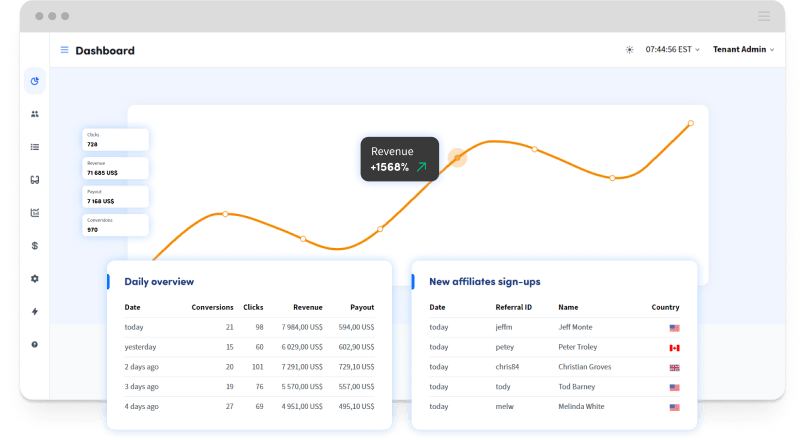
Task: Open the help circle sidebar icon
Action: click(34, 345)
